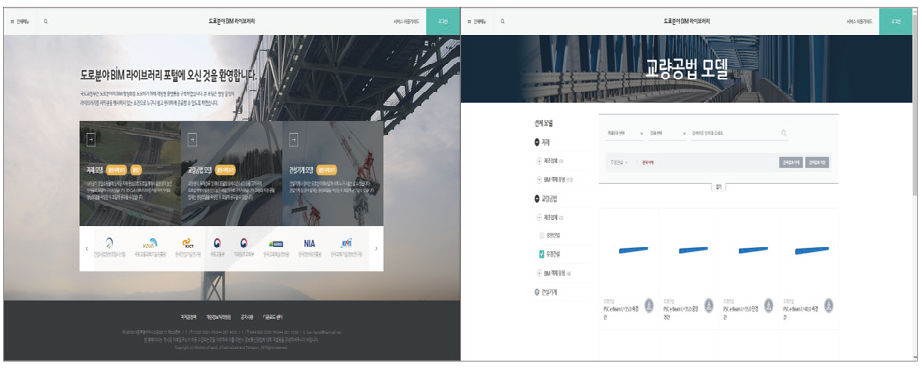Click the first footer link on the left page
Viewport: 922px width, 368px height.
click(x=188, y=316)
